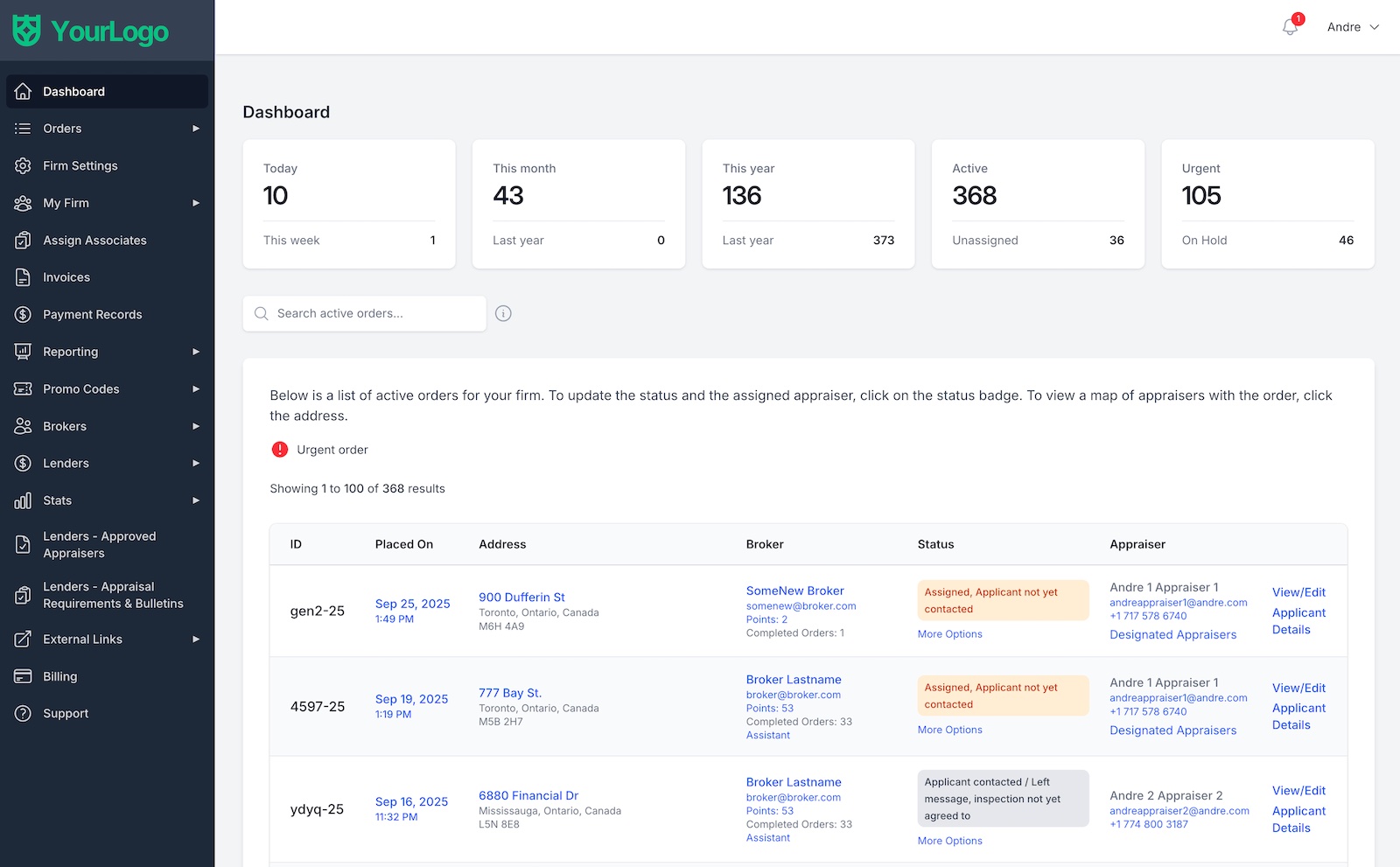The height and width of the screenshot is (867, 1400).
Task: Open the 900 Dufferin St address link
Action: 521,597
